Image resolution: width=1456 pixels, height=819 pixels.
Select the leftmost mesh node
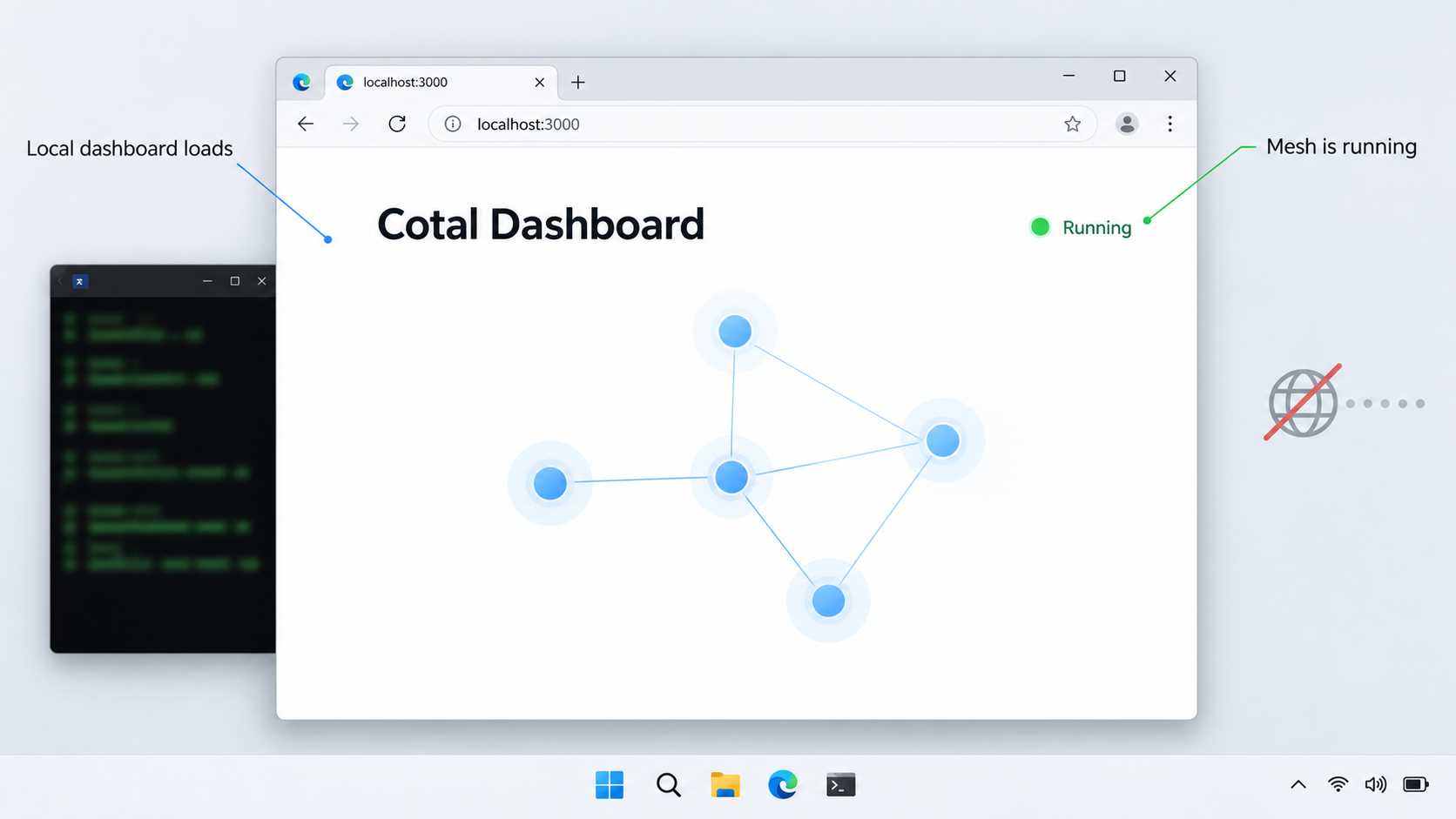coord(550,483)
